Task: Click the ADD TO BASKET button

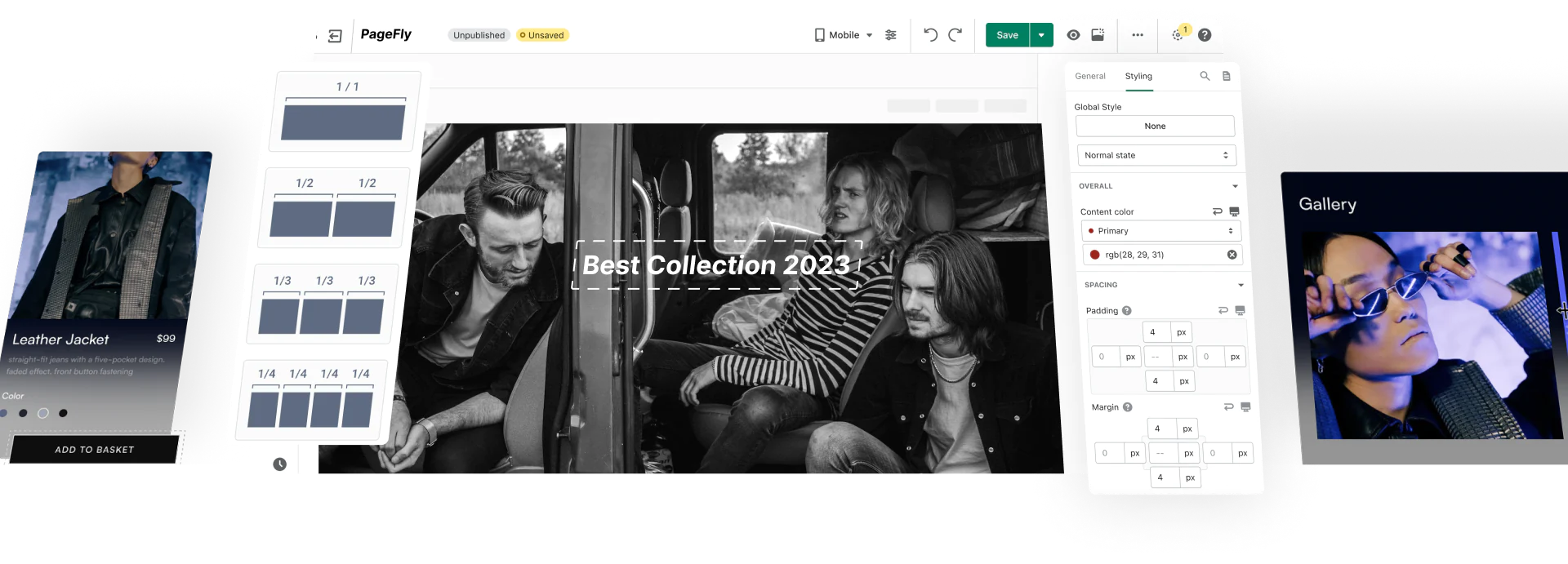Action: point(95,449)
